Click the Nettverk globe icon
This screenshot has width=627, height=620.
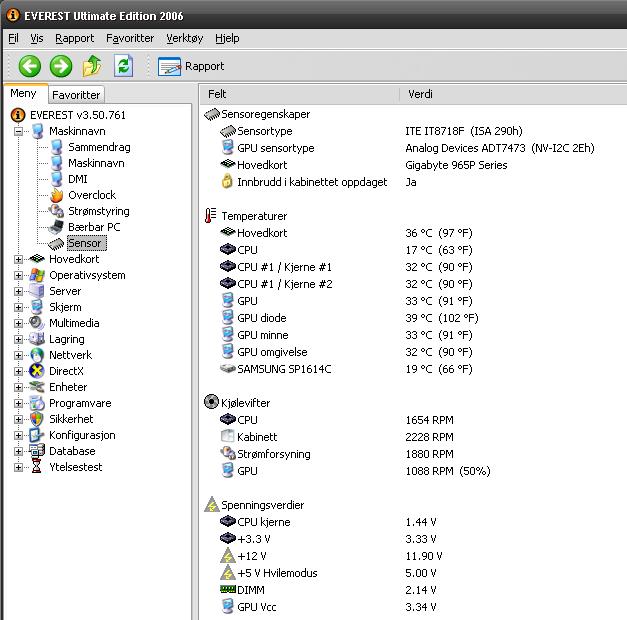(x=37, y=355)
